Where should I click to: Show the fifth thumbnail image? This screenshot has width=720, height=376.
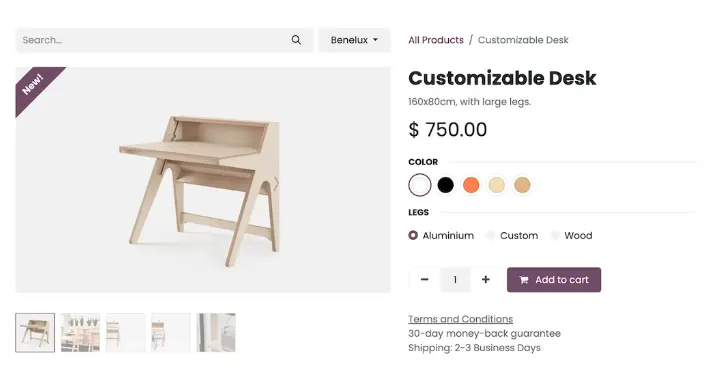[216, 333]
